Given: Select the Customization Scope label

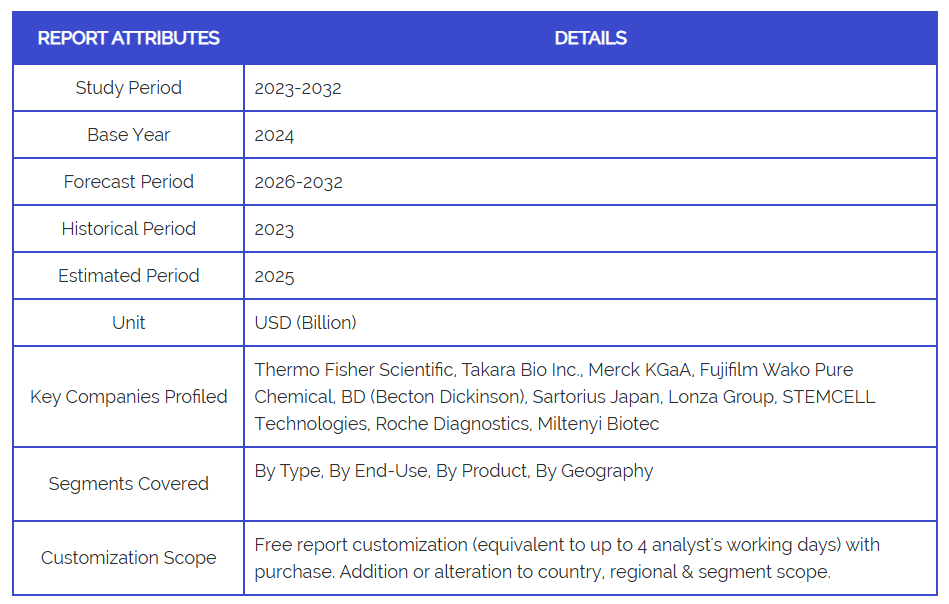Looking at the screenshot, I should [128, 558].
